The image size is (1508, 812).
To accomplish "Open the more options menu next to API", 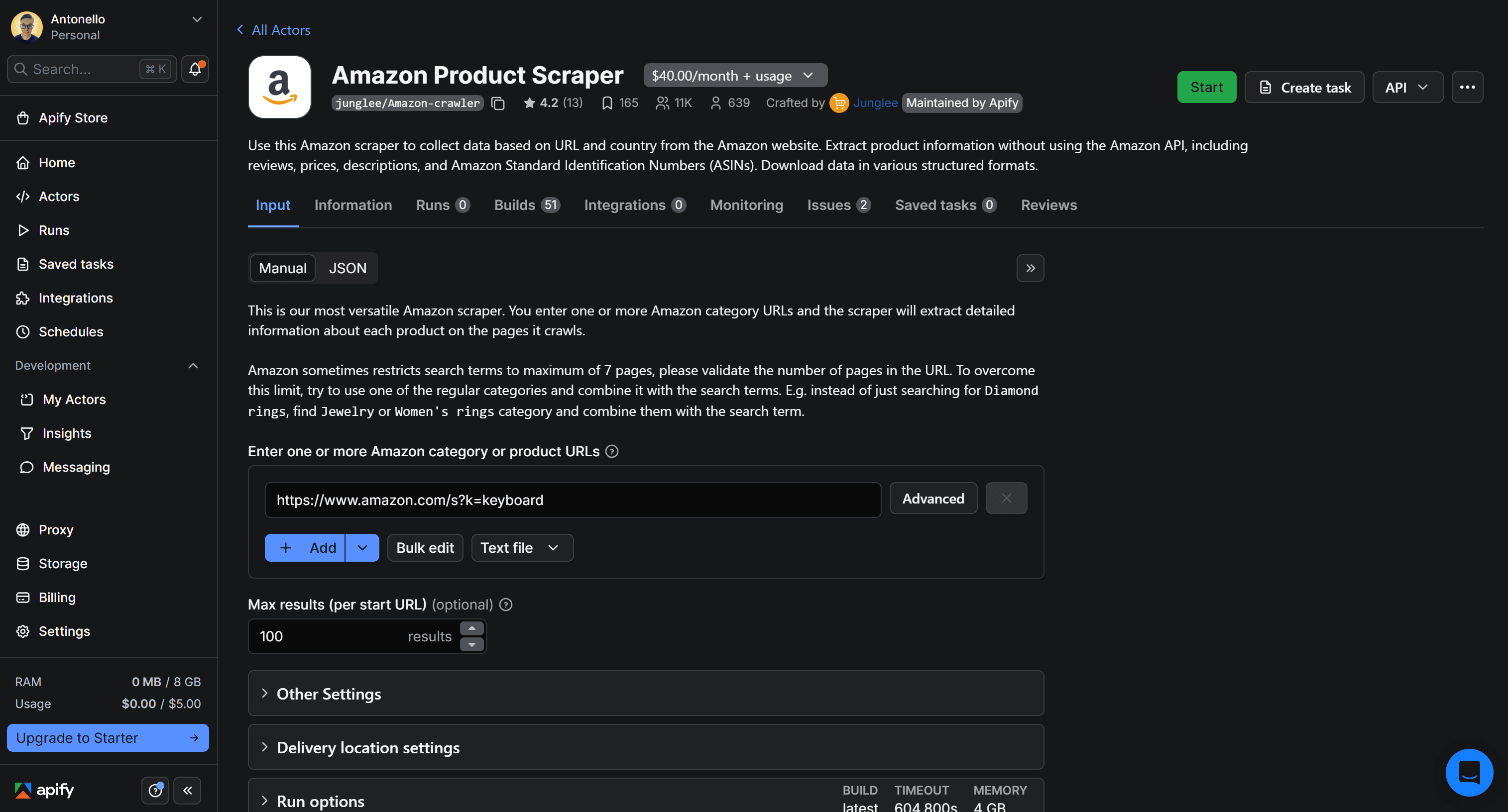I will 1468,87.
